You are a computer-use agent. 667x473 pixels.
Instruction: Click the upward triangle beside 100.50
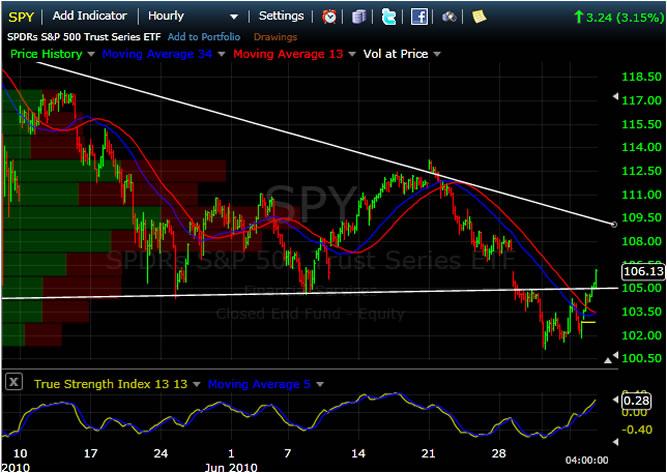point(608,361)
